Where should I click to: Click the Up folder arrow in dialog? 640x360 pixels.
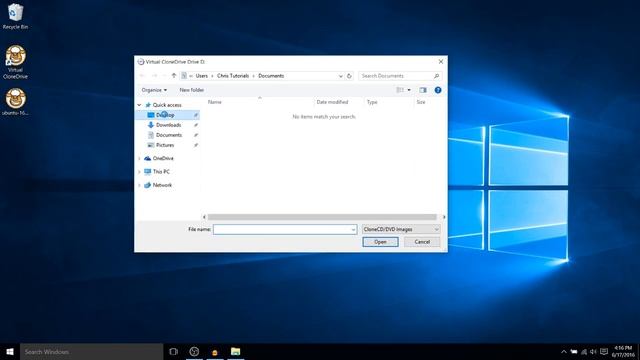173,76
